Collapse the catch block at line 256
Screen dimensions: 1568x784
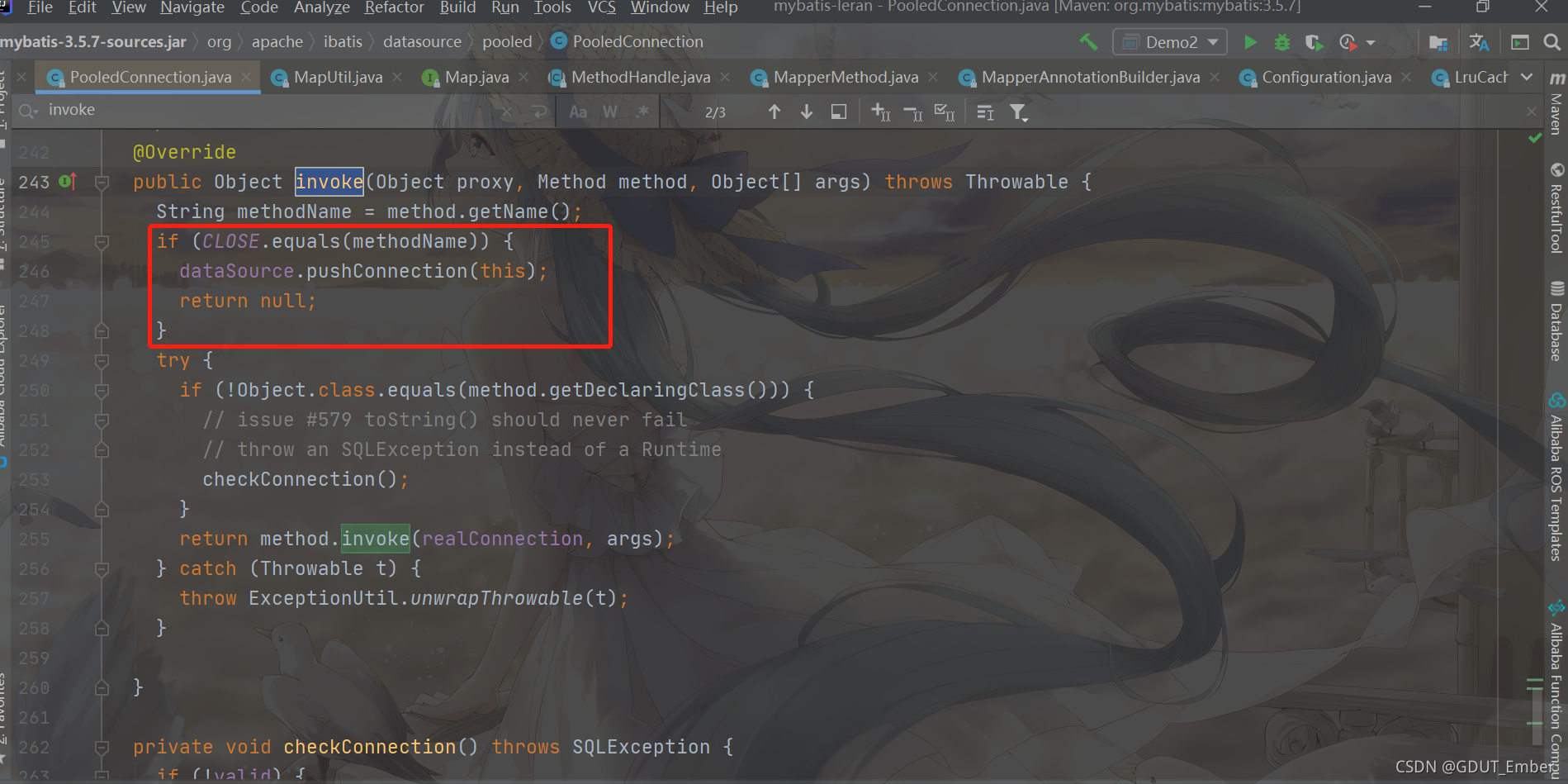point(102,568)
